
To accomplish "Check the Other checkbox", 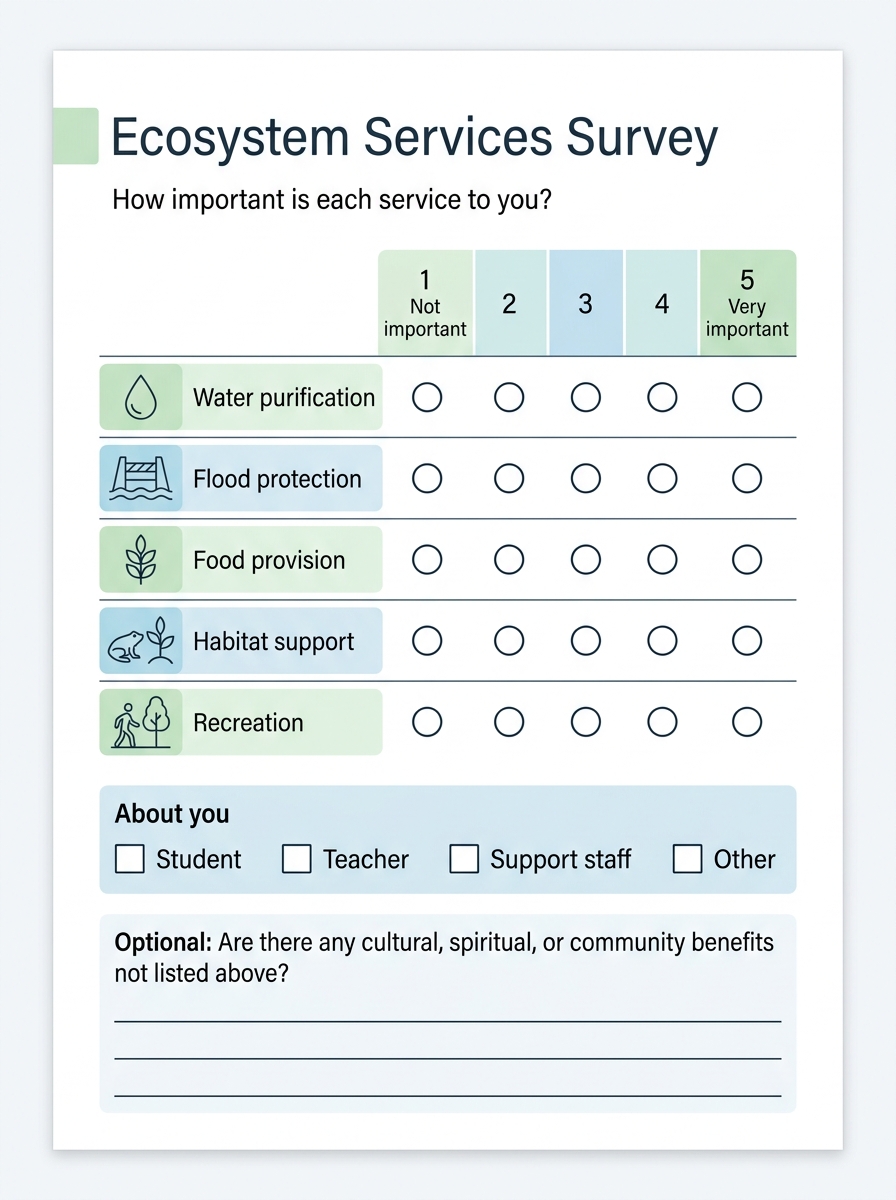I will click(688, 859).
